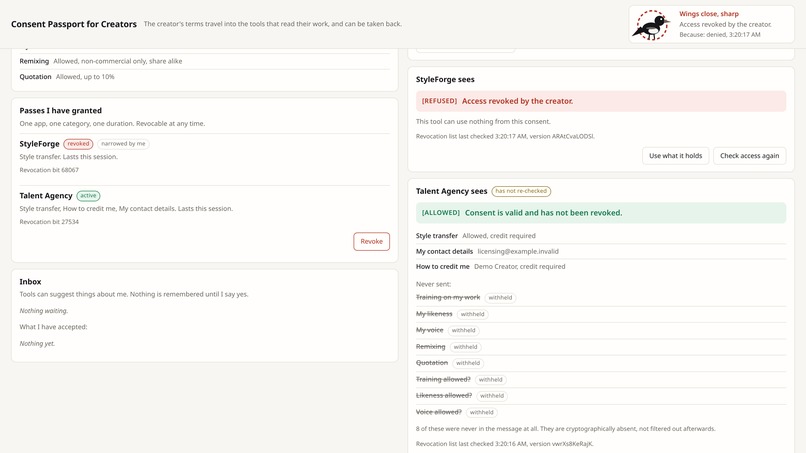
Task: Click This tool can use nothing text
Action: pyautogui.click(x=483, y=122)
